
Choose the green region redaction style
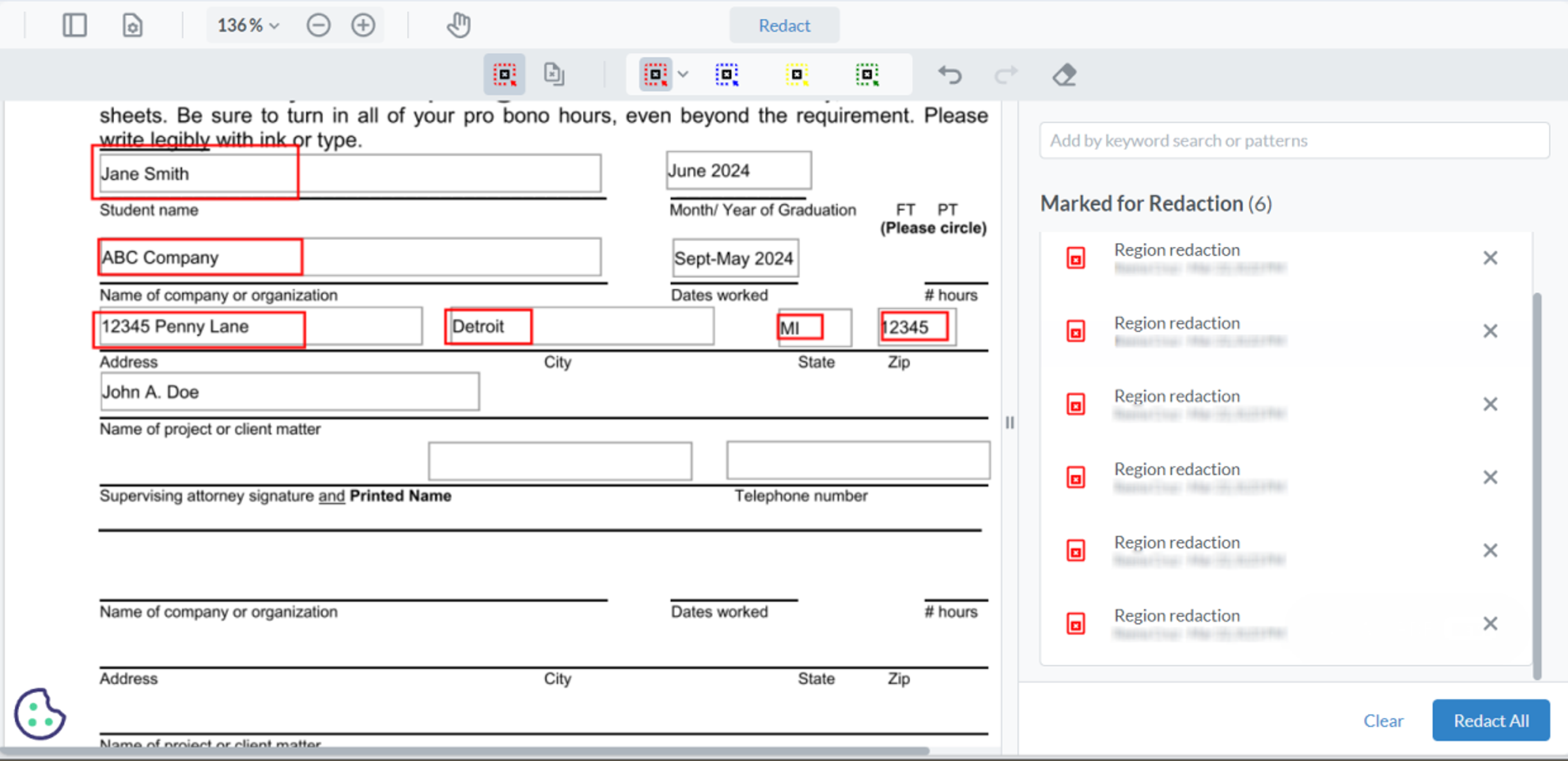[x=867, y=74]
